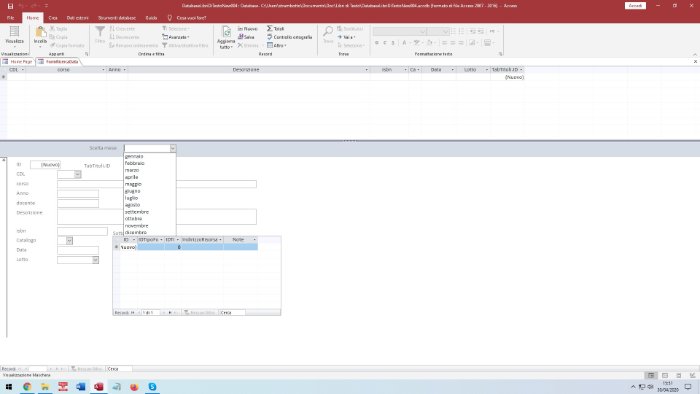Click the Incolla paste icon
The height and width of the screenshot is (394, 700).
coord(40,33)
